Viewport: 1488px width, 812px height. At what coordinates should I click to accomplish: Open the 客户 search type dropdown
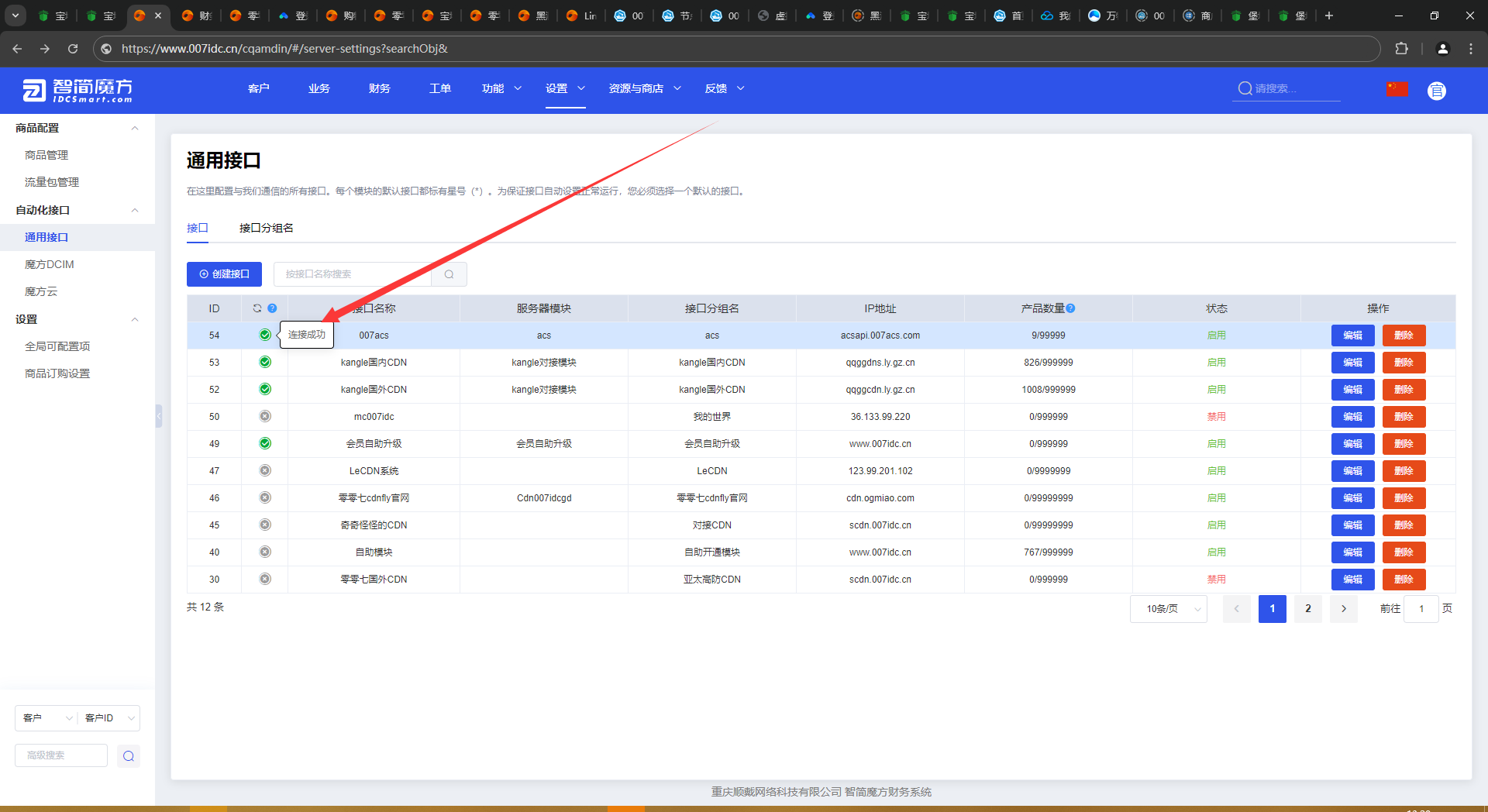pyautogui.click(x=46, y=718)
